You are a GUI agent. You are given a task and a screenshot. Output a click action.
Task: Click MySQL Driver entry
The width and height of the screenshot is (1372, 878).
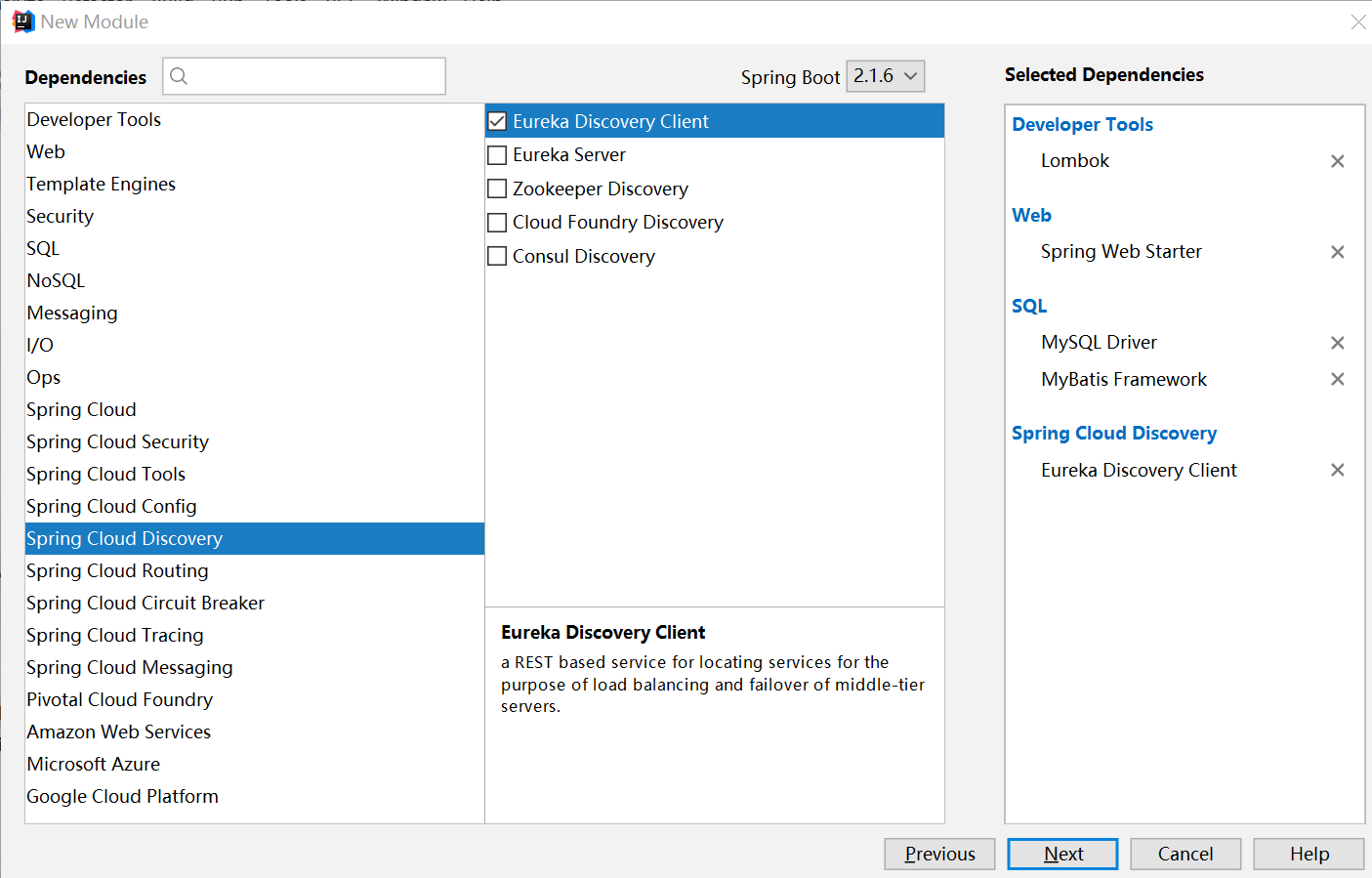coord(1099,343)
